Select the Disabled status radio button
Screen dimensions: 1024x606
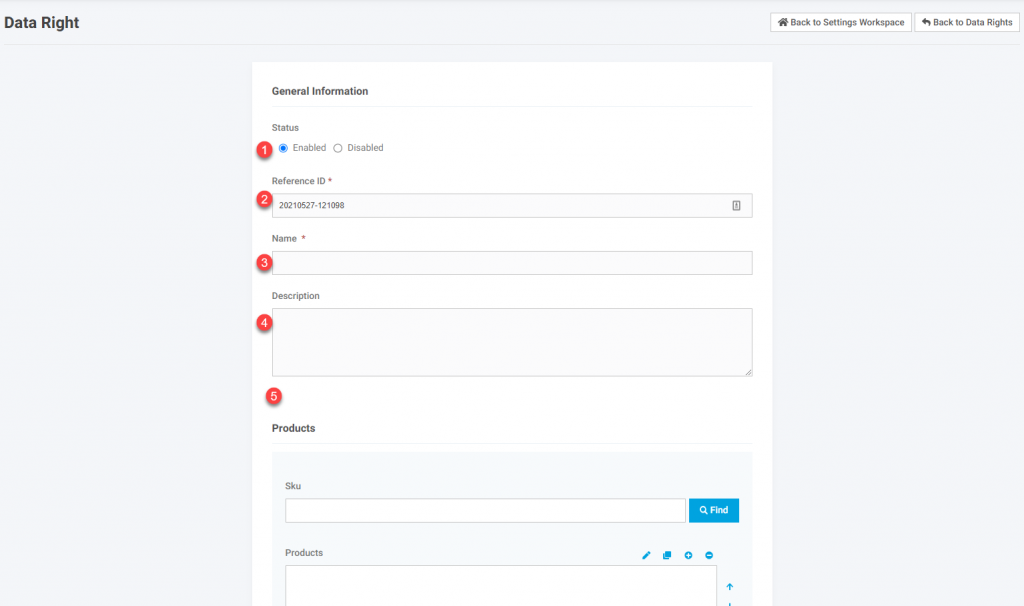[338, 148]
